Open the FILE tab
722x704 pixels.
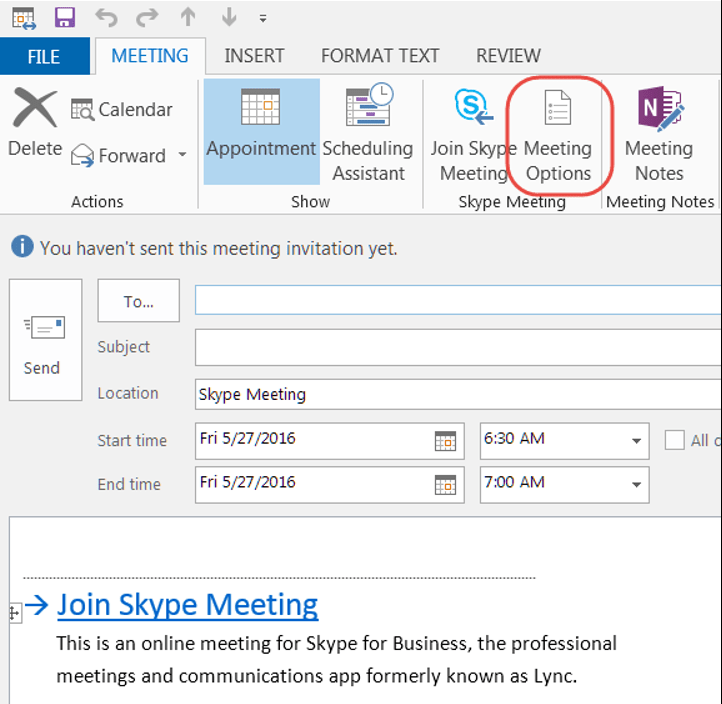tap(44, 57)
